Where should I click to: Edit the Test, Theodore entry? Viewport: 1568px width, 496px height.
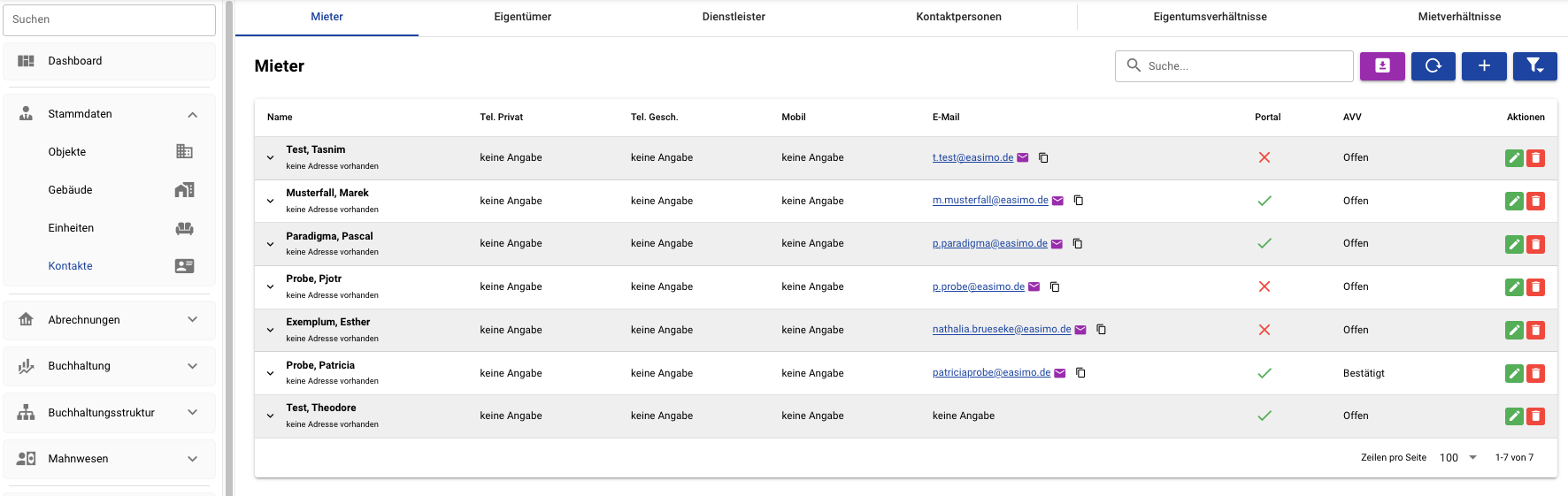(1514, 416)
